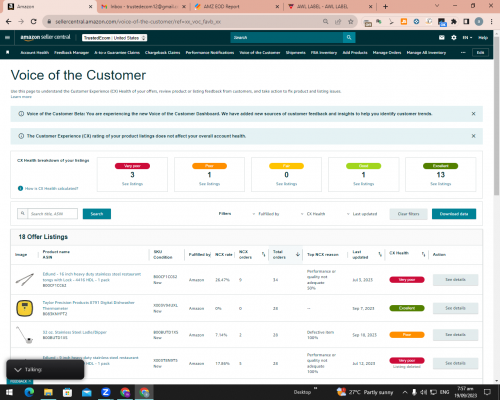Dismiss the Voice of the Customer Beta banner
This screenshot has height=400, width=500.
(x=473, y=114)
